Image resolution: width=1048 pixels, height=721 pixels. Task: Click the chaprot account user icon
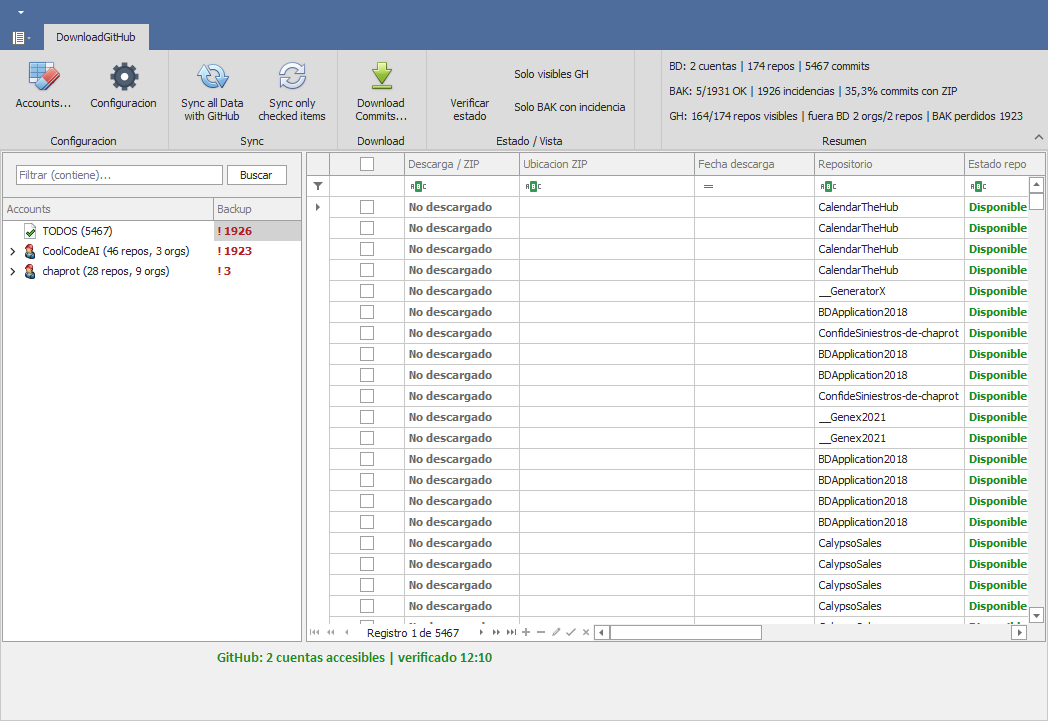tap(30, 271)
